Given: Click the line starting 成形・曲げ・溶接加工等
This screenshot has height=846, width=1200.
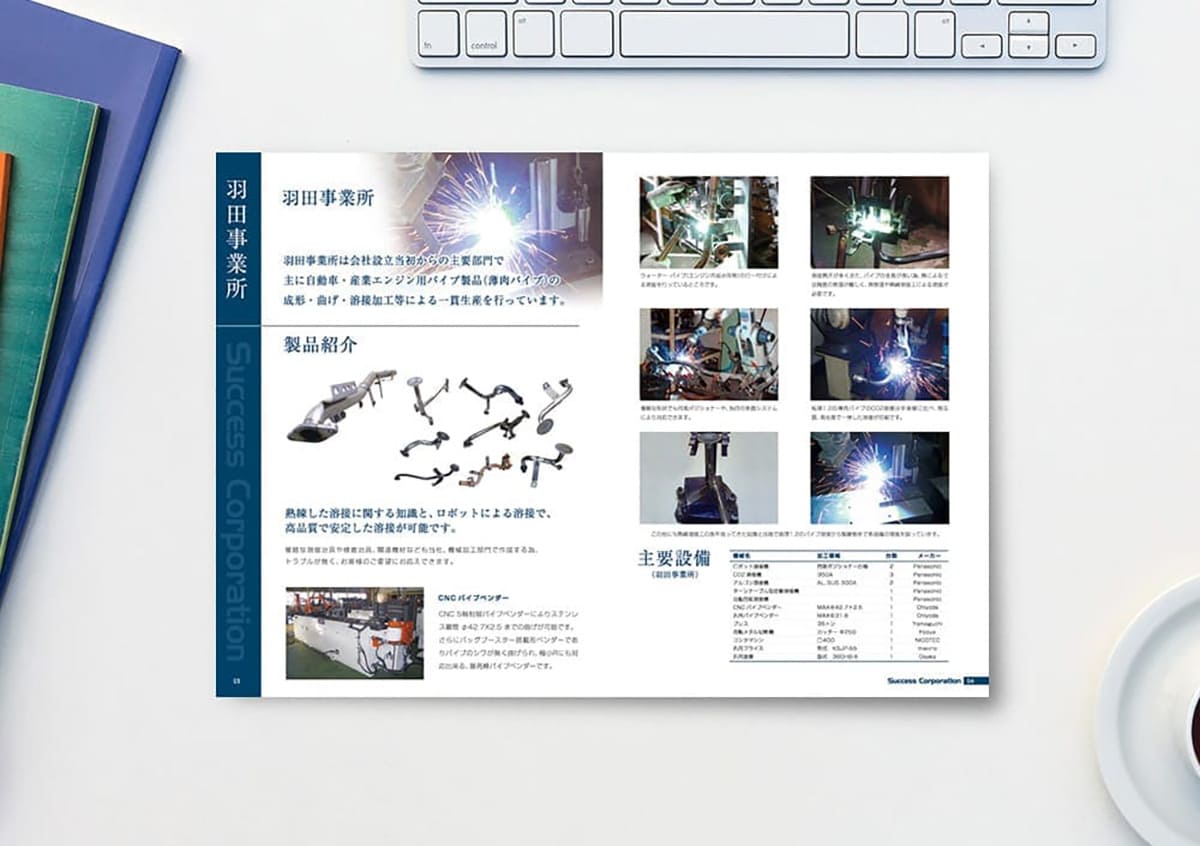Looking at the screenshot, I should coord(424,299).
